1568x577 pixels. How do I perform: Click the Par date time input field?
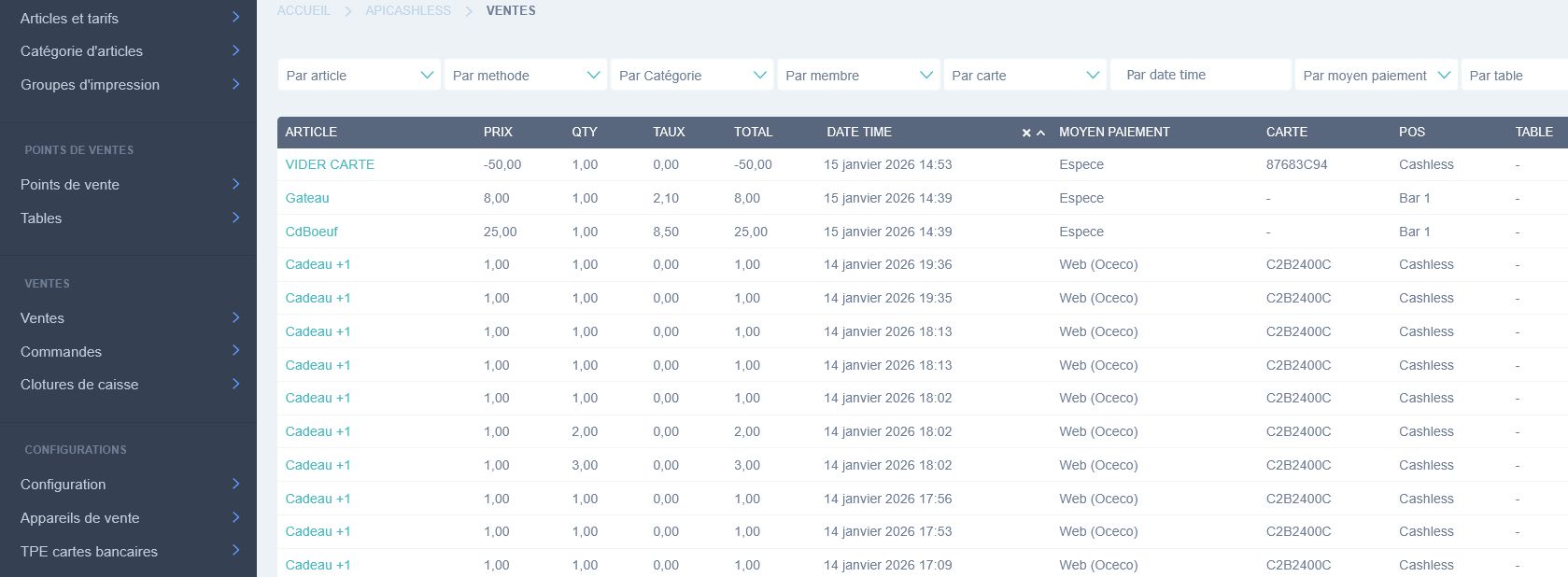(x=1200, y=75)
